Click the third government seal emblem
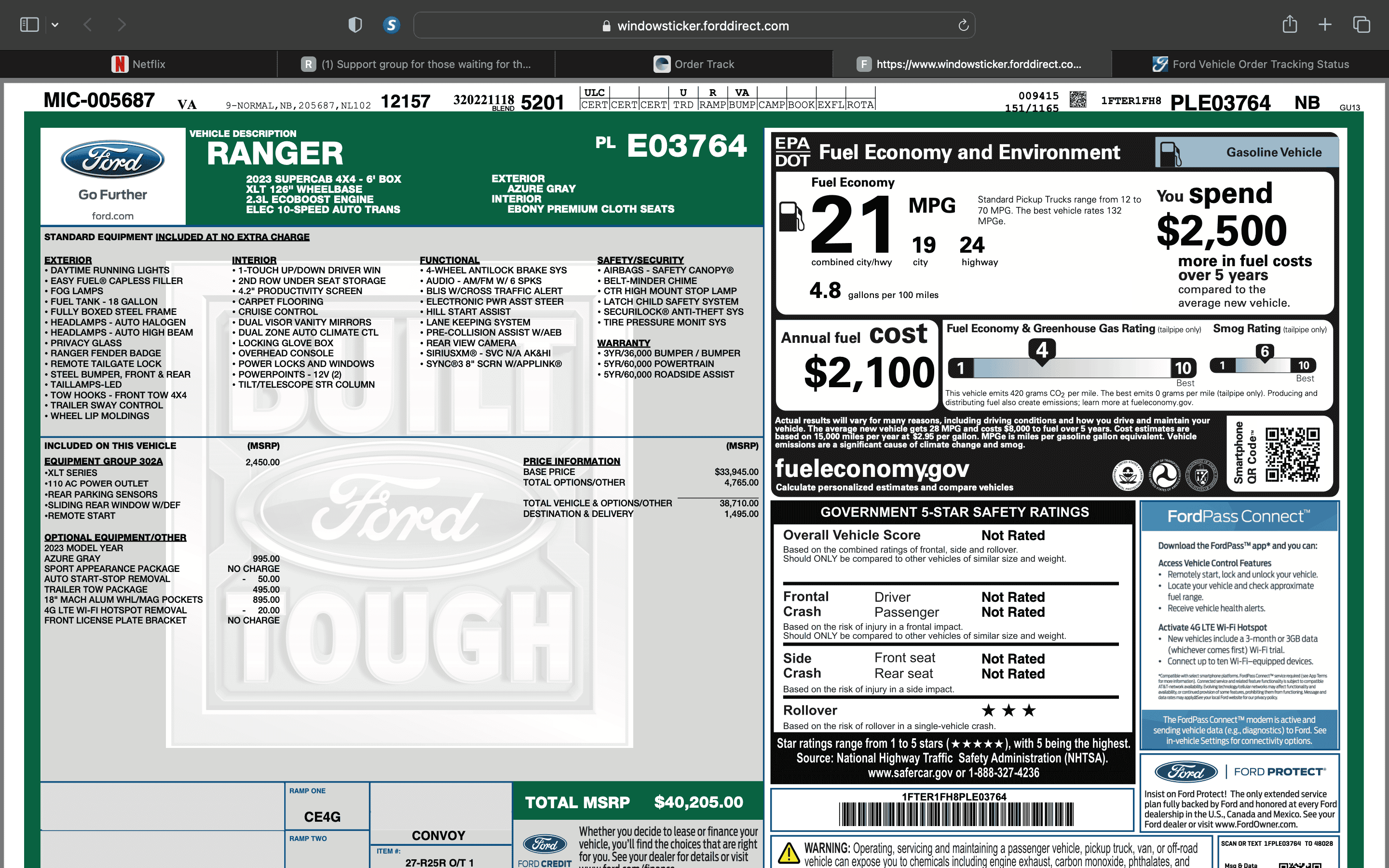Image resolution: width=1389 pixels, height=868 pixels. pos(1201,475)
